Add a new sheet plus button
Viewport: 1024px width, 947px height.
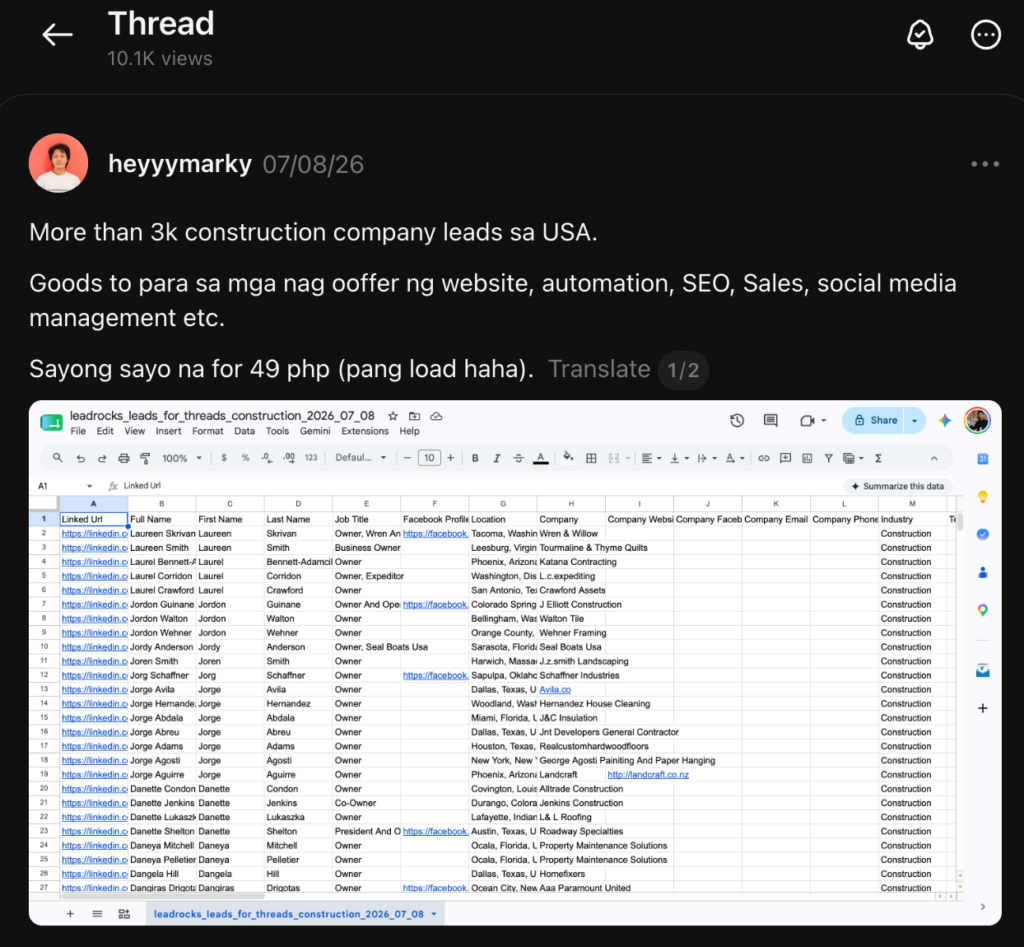70,914
